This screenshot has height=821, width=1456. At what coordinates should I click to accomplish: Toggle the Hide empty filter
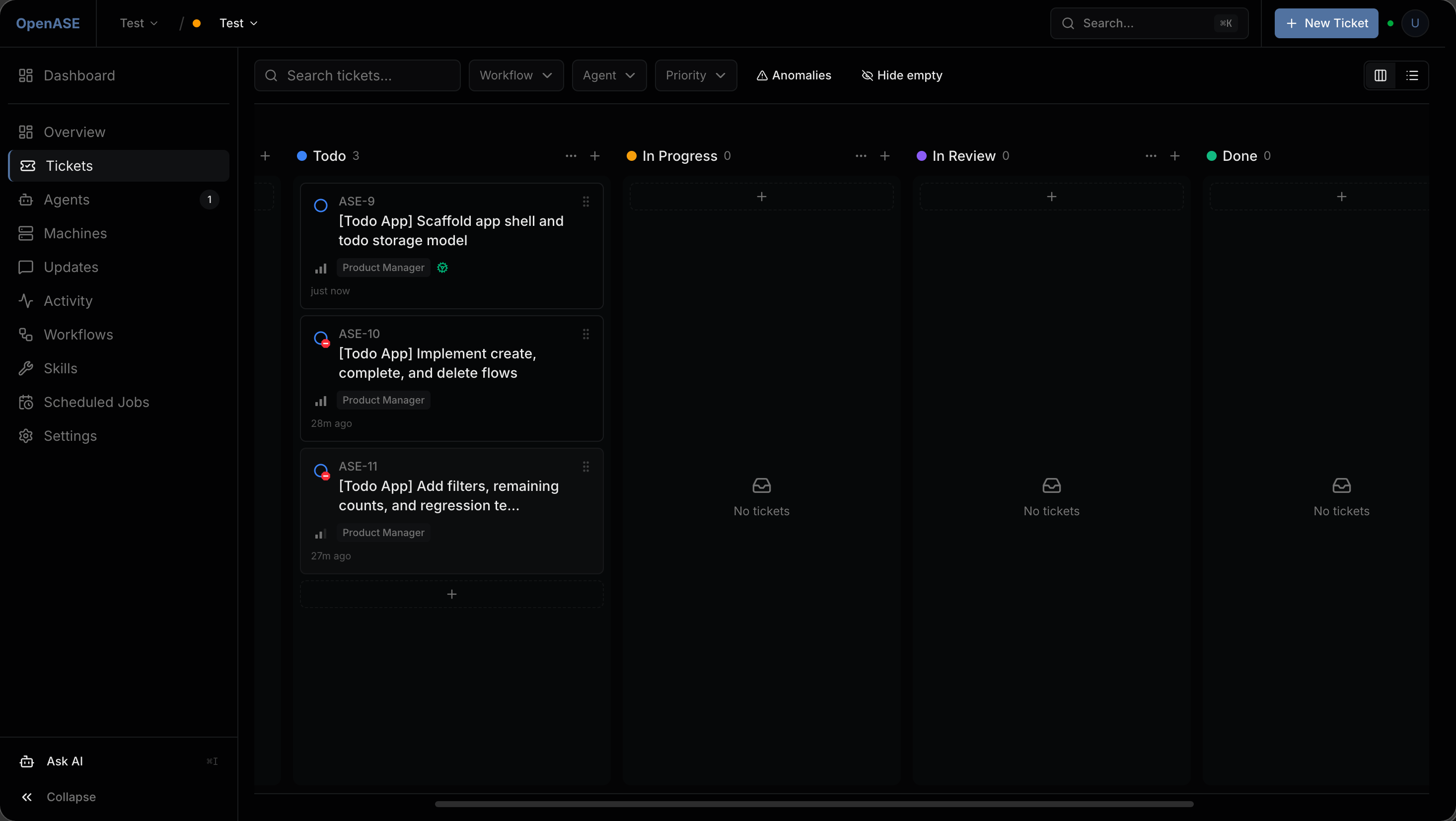(901, 75)
